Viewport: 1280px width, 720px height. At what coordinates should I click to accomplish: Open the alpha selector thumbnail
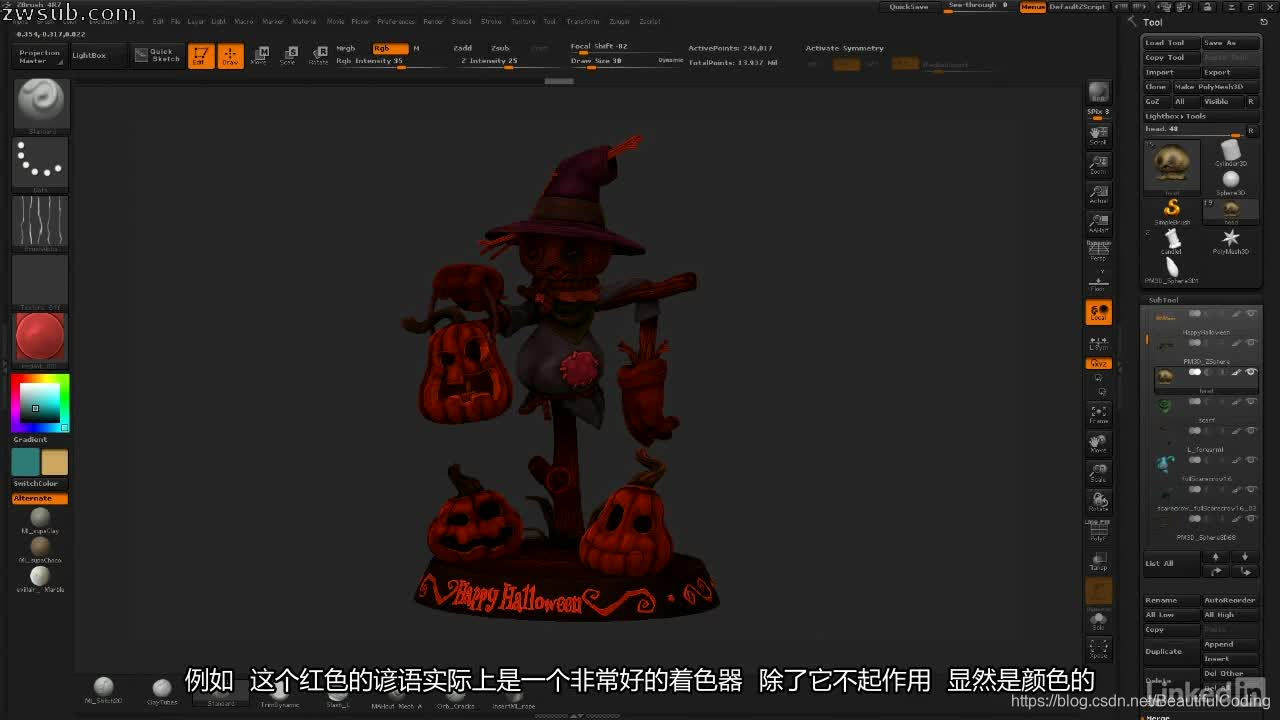click(41, 222)
